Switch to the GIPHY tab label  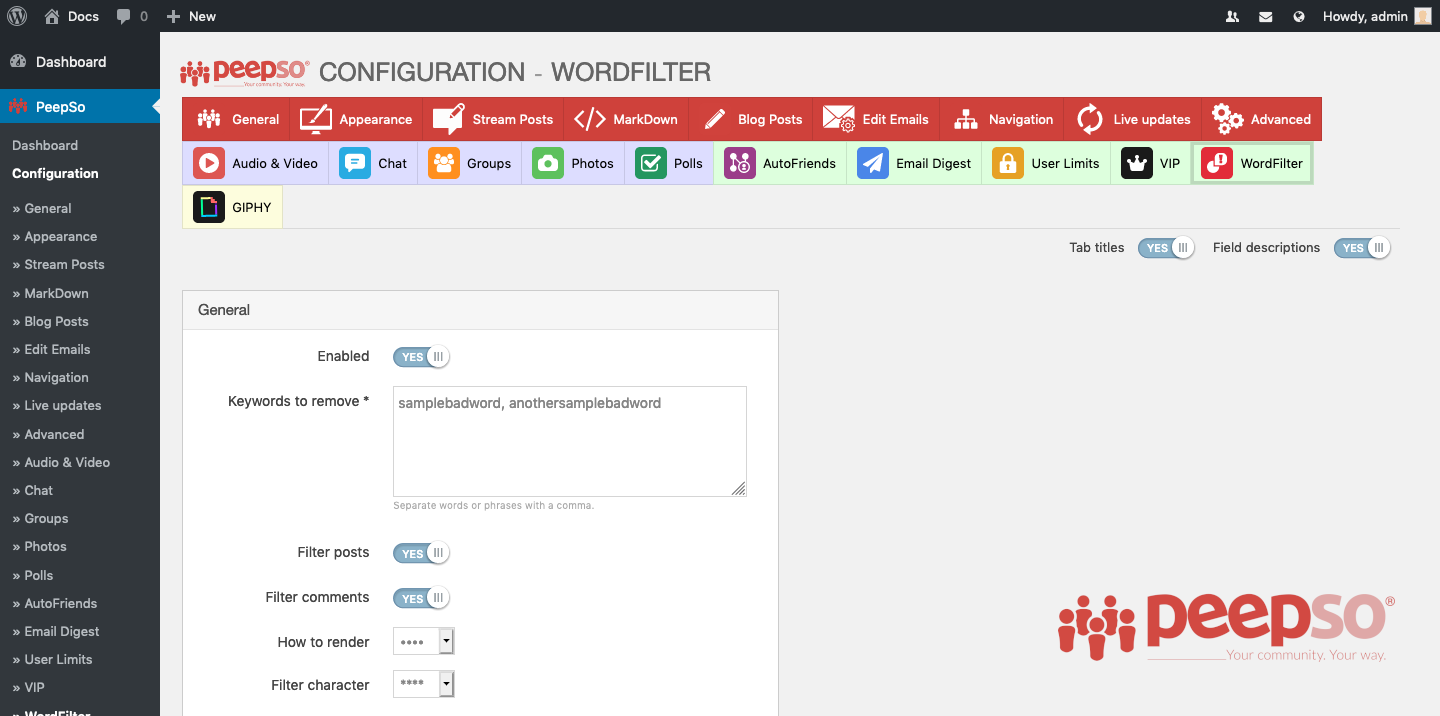coord(252,207)
